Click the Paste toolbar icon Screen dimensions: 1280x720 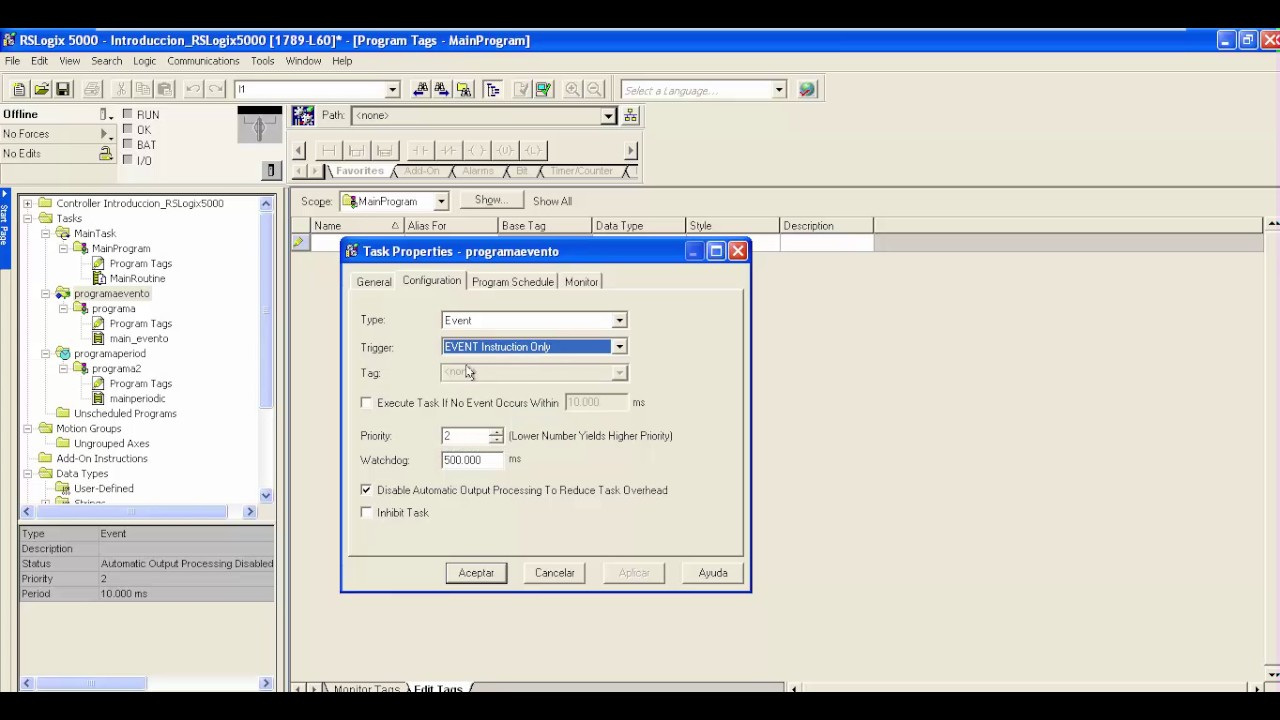pos(165,90)
